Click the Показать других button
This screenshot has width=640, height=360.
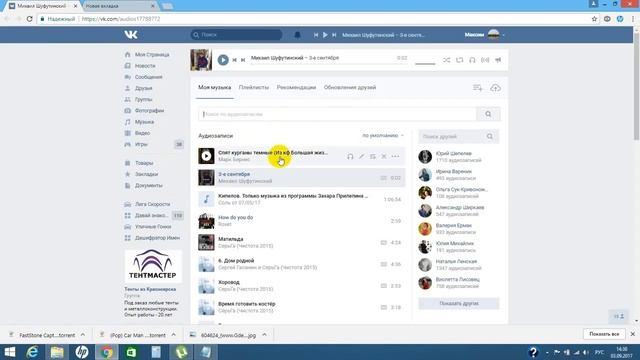pyautogui.click(x=459, y=304)
